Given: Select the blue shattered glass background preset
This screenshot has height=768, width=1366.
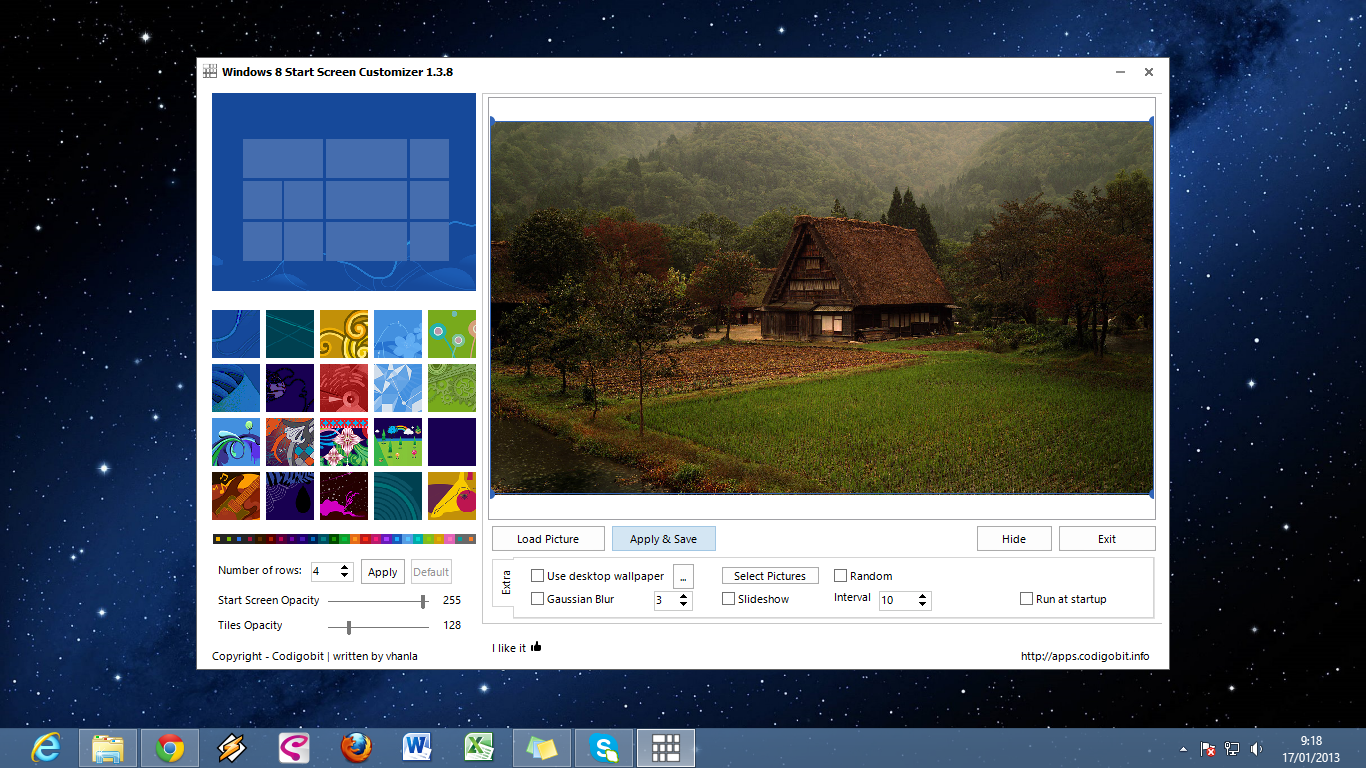Looking at the screenshot, I should point(397,387).
